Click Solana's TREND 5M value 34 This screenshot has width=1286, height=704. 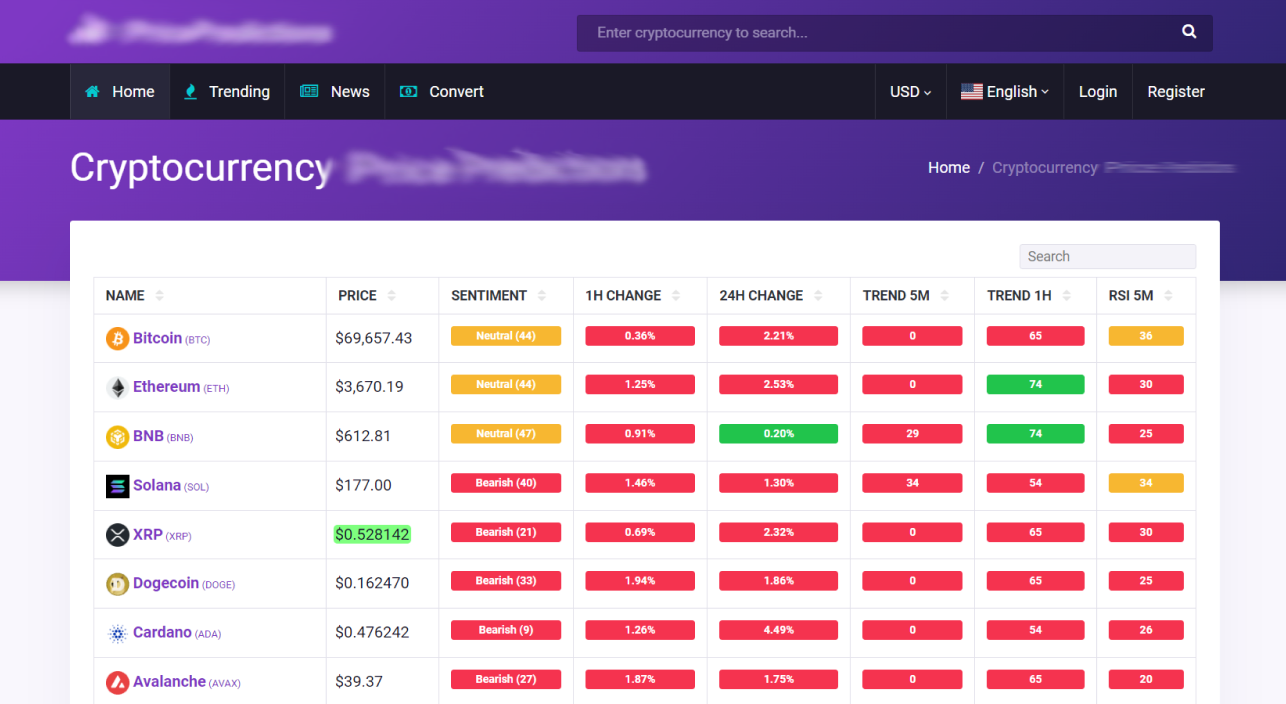click(912, 483)
